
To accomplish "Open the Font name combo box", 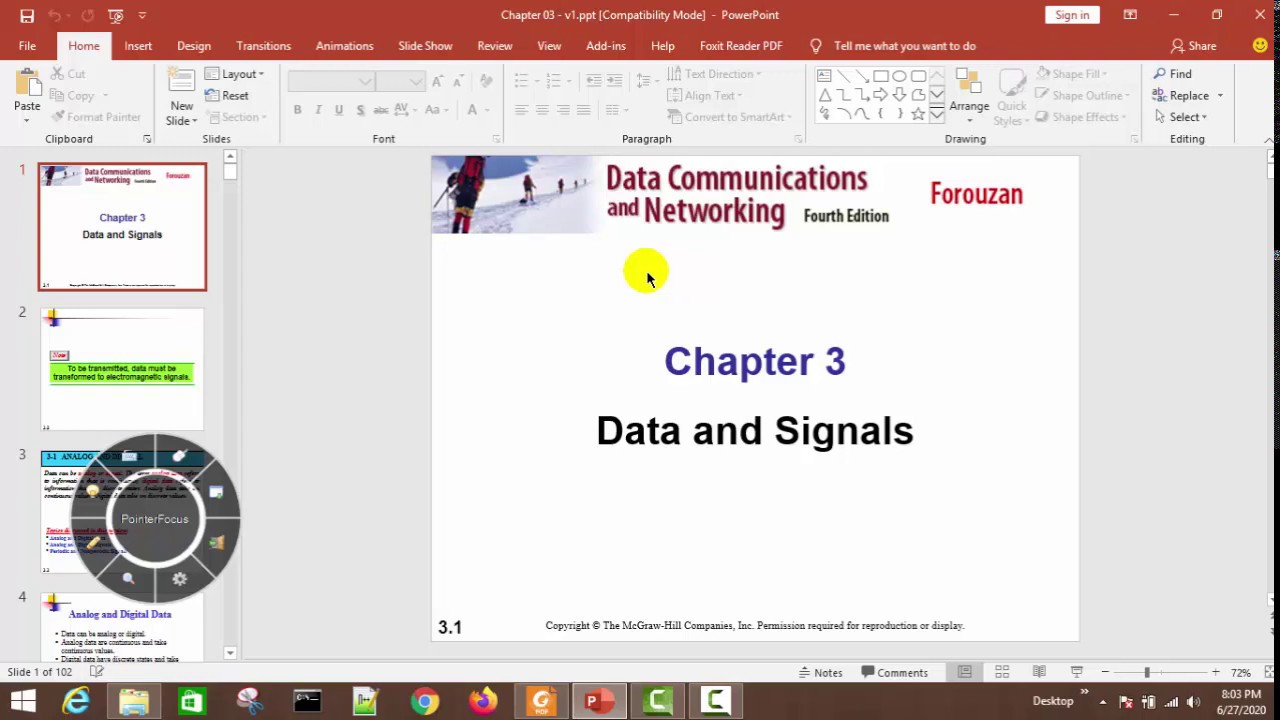I will pyautogui.click(x=331, y=81).
